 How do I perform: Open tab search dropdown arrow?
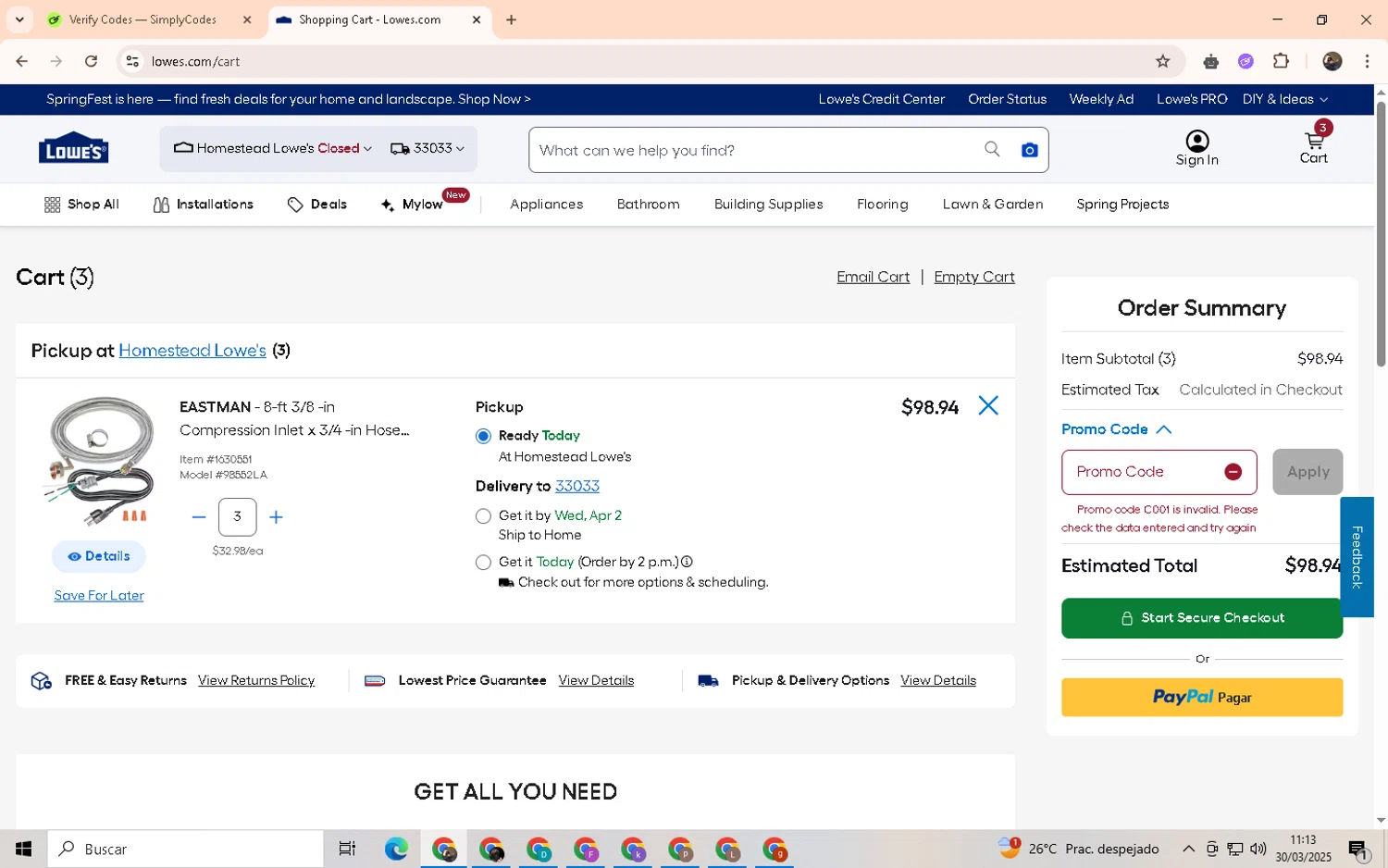[19, 19]
